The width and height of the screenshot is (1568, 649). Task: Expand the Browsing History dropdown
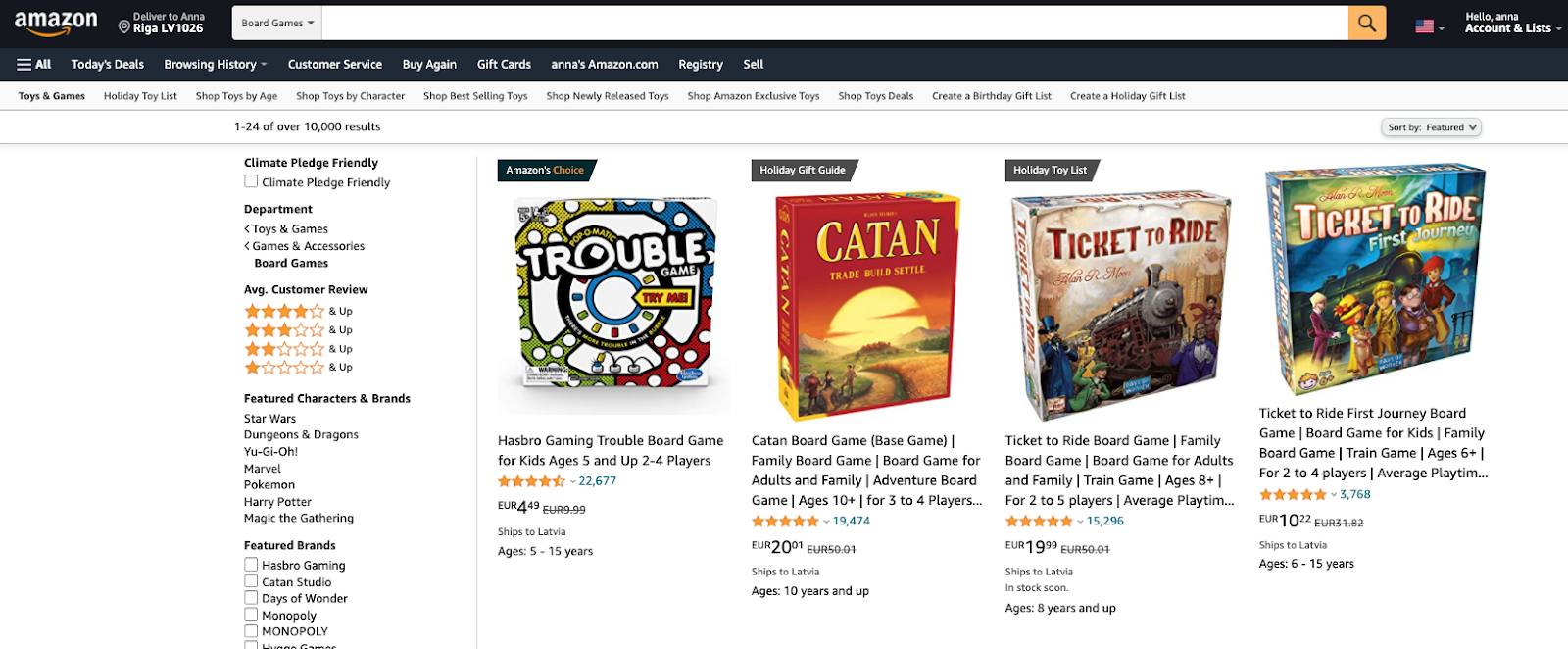(214, 64)
